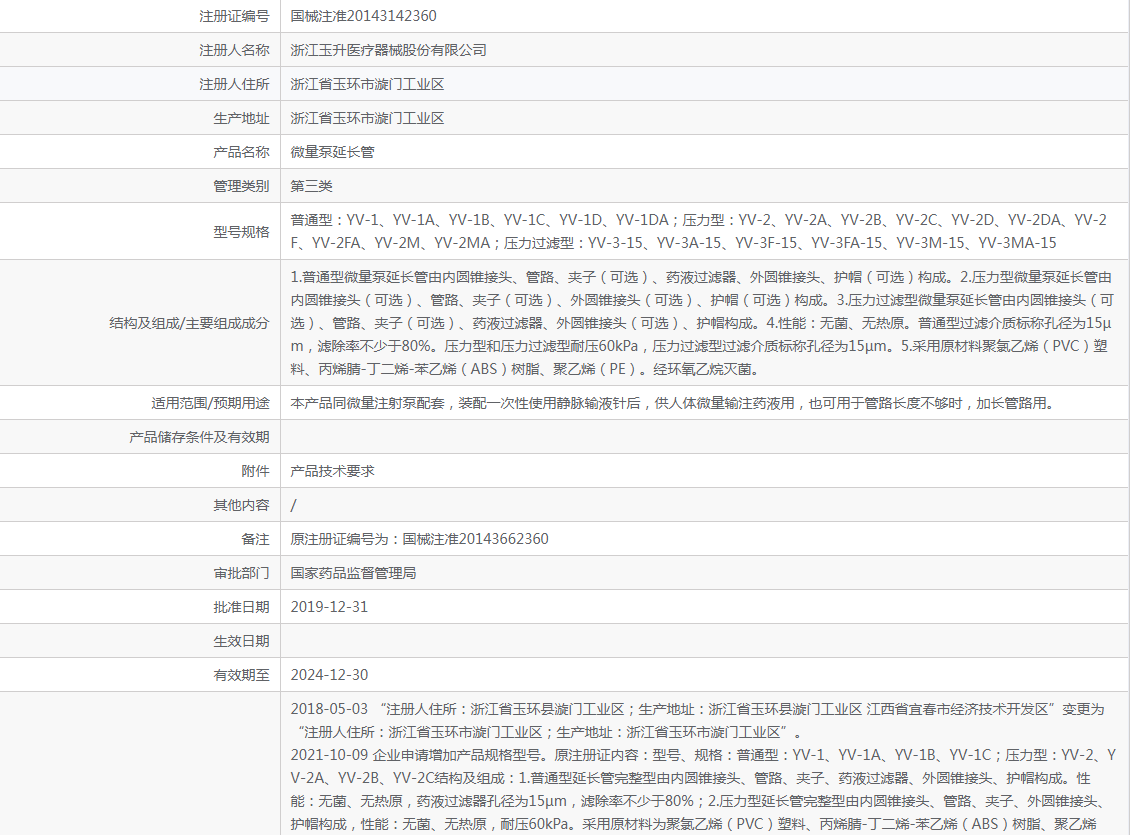Click the intended use text 本产品同微量注射泵配套

tap(672, 403)
